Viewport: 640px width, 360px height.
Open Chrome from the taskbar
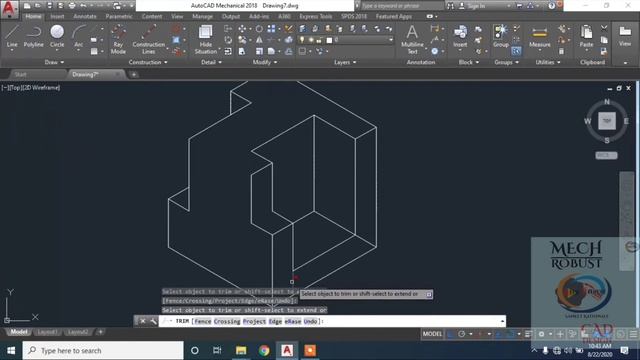[264, 351]
